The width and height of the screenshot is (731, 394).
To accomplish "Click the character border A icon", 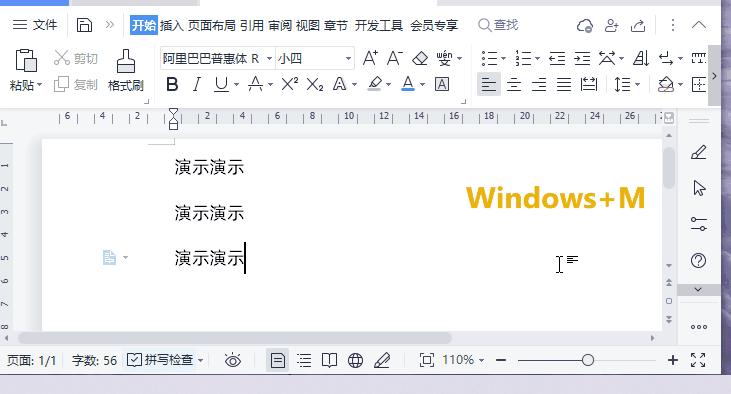I will click(x=441, y=84).
